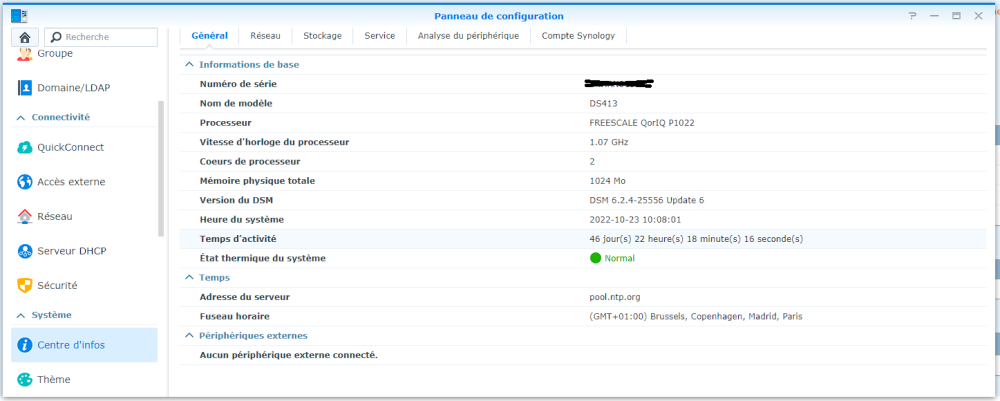Select Accès externe globe icon
1000x401 pixels.
25,182
